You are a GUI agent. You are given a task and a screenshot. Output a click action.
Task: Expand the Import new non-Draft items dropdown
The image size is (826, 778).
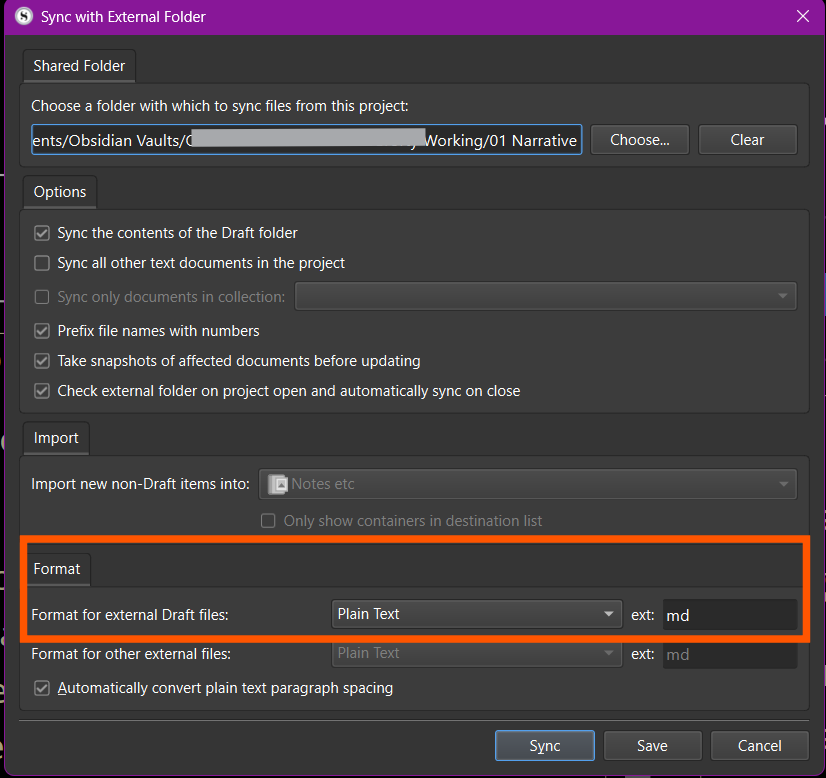(528, 484)
